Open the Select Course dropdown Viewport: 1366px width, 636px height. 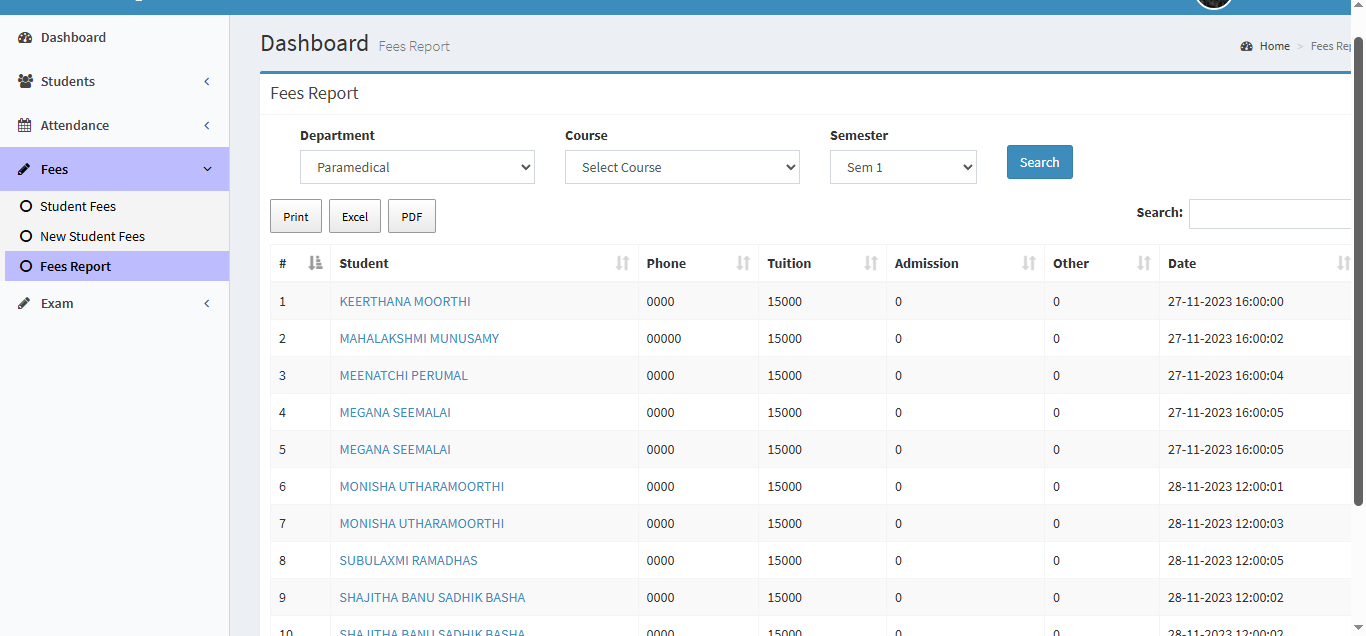coord(682,168)
